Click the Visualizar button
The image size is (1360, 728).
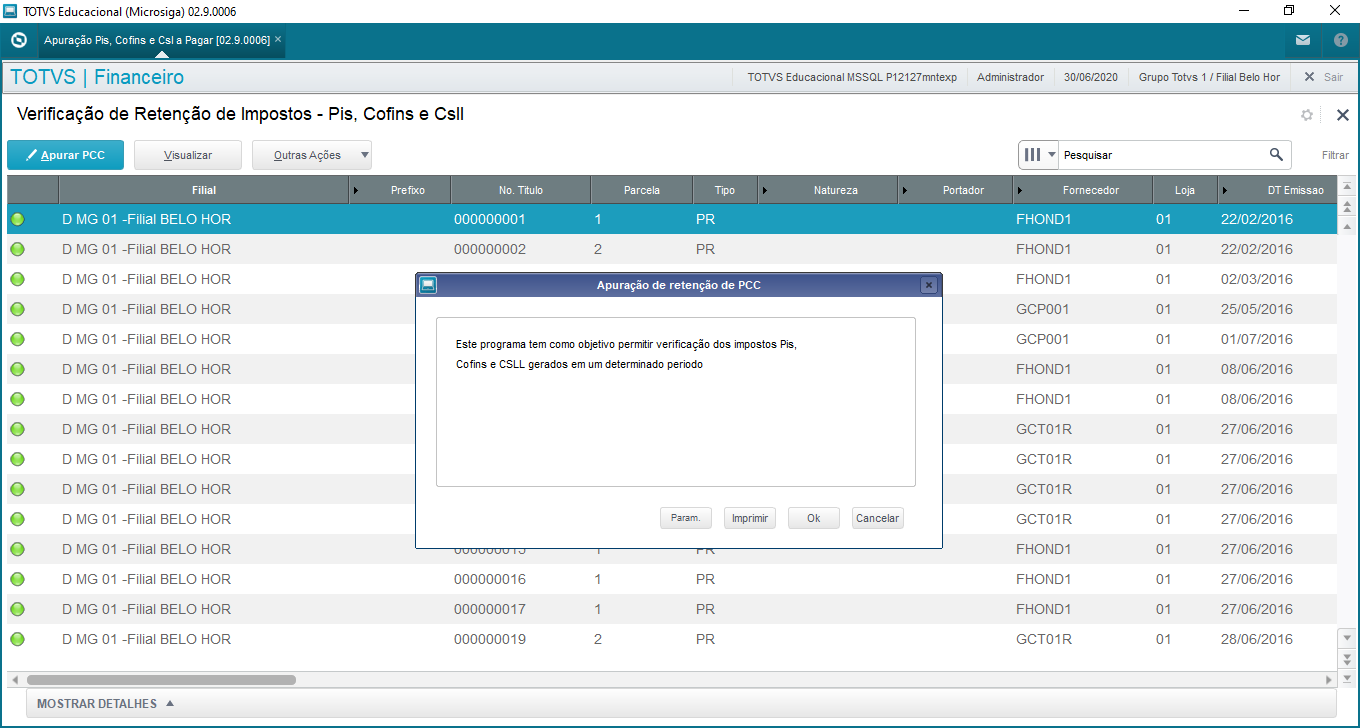(x=188, y=155)
